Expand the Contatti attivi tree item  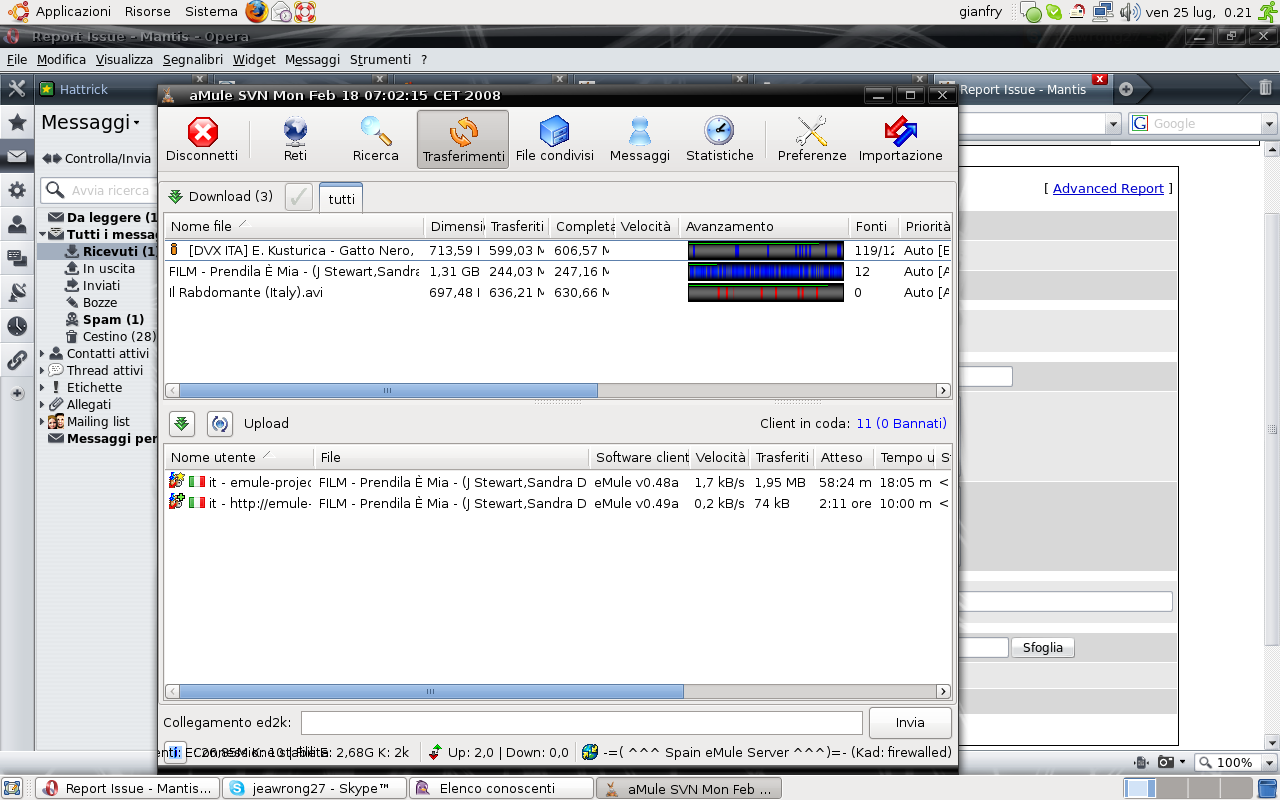click(x=42, y=354)
